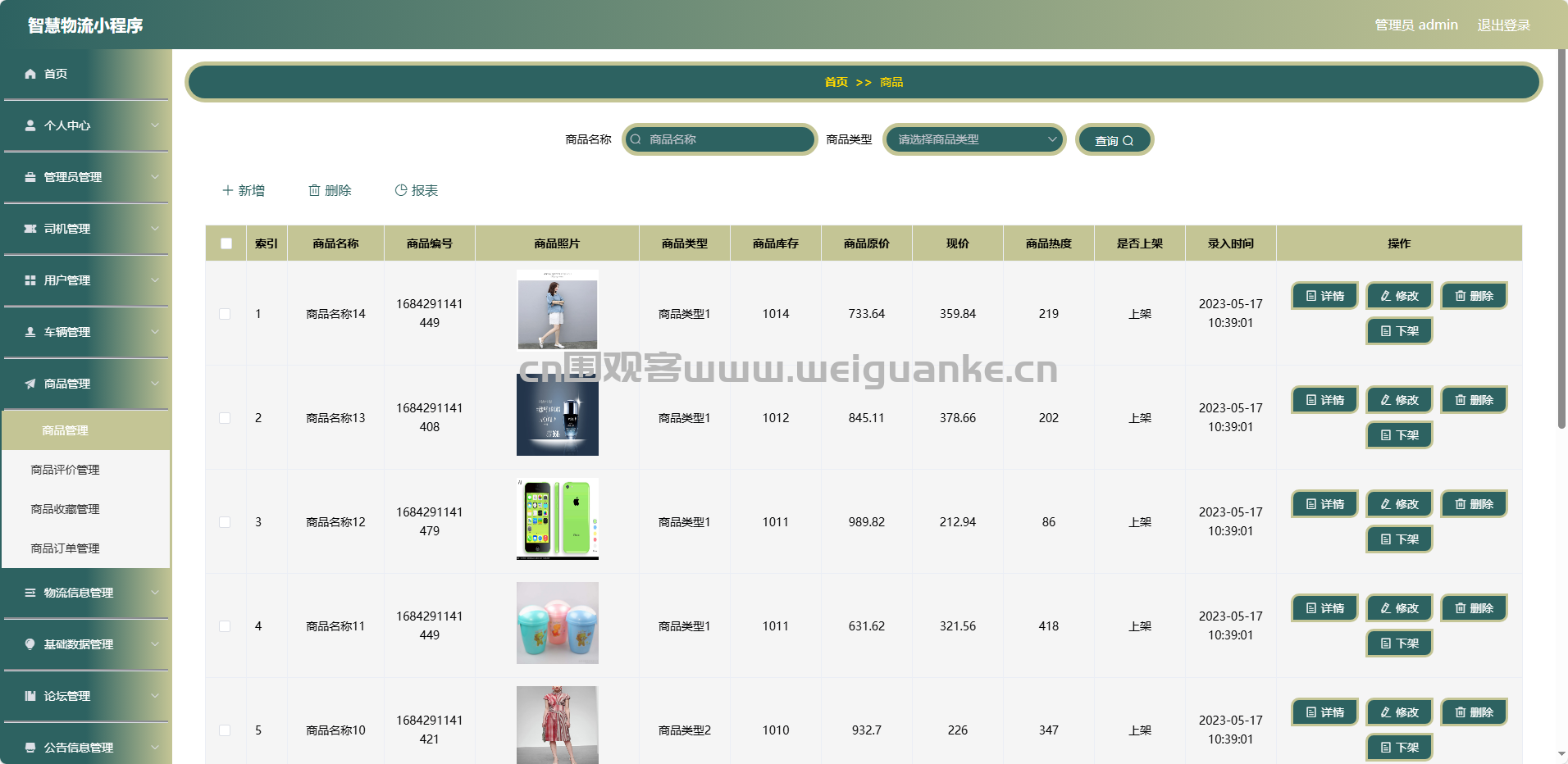This screenshot has height=764, width=1568.
Task: Expand the 管理员管理 menu chevron
Action: pyautogui.click(x=155, y=177)
